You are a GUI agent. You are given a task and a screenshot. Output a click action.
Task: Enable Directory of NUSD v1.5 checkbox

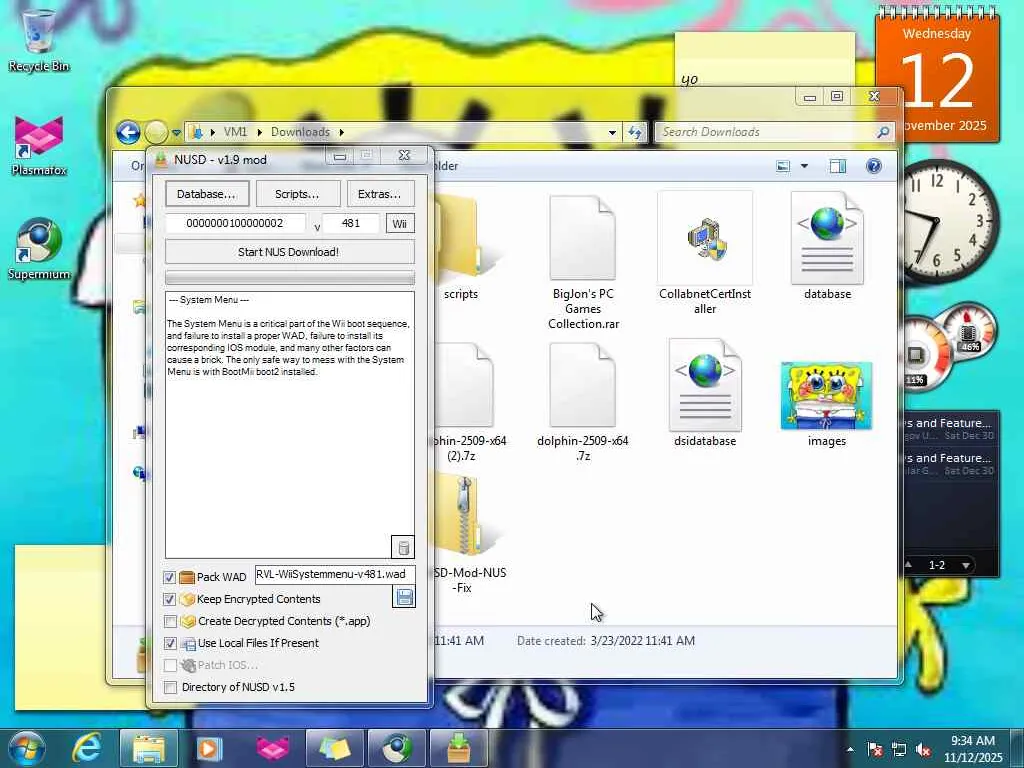pos(170,687)
